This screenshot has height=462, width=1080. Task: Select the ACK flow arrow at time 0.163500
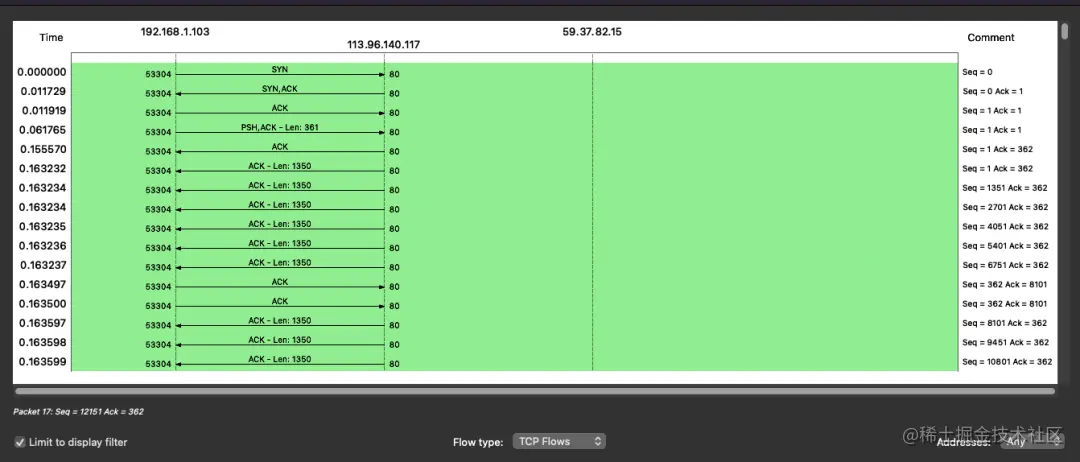pyautogui.click(x=280, y=306)
